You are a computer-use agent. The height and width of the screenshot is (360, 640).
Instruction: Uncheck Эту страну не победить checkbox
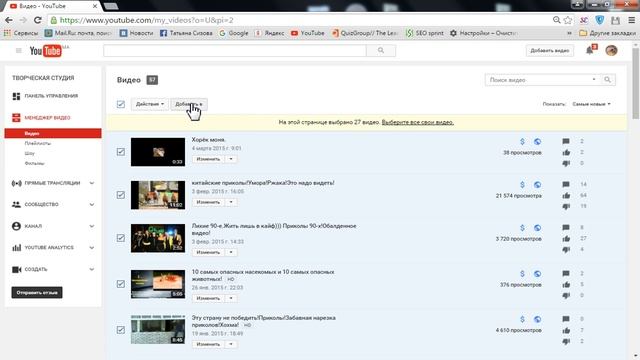121,329
